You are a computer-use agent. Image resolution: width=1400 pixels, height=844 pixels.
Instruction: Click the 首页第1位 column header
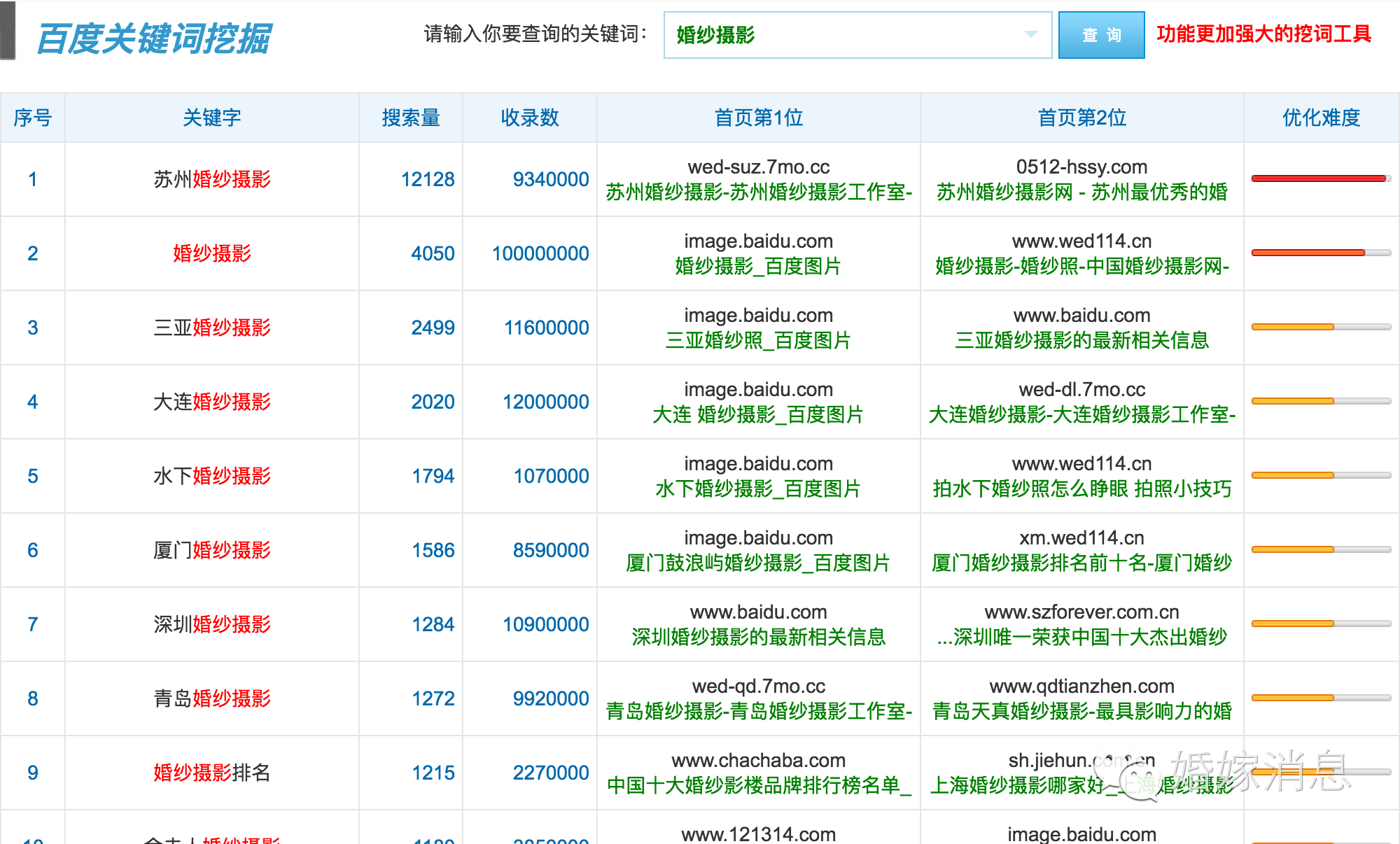(x=759, y=118)
